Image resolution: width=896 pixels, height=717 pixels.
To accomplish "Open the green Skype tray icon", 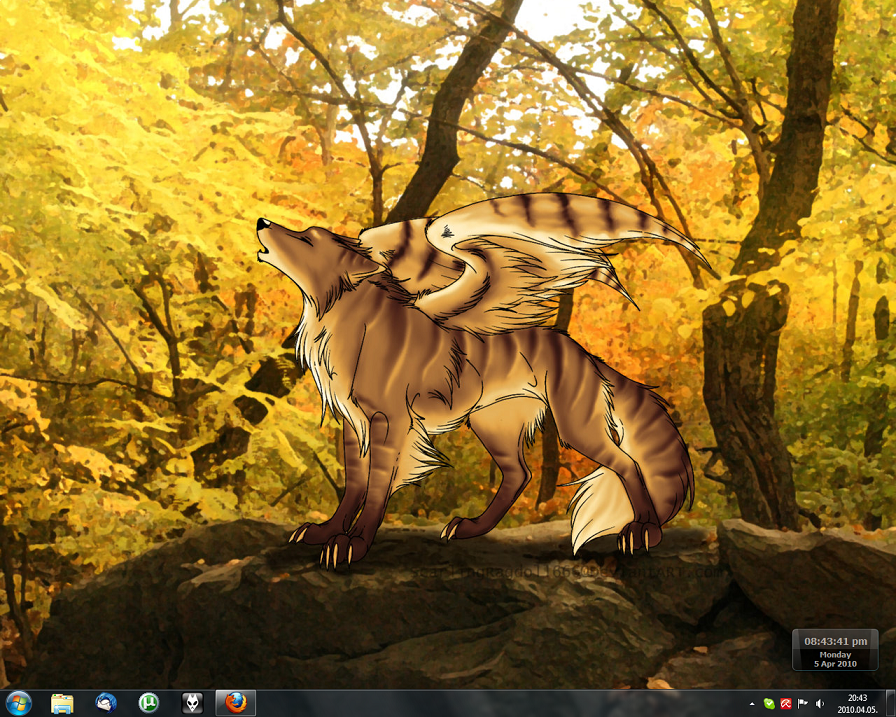I will [769, 704].
